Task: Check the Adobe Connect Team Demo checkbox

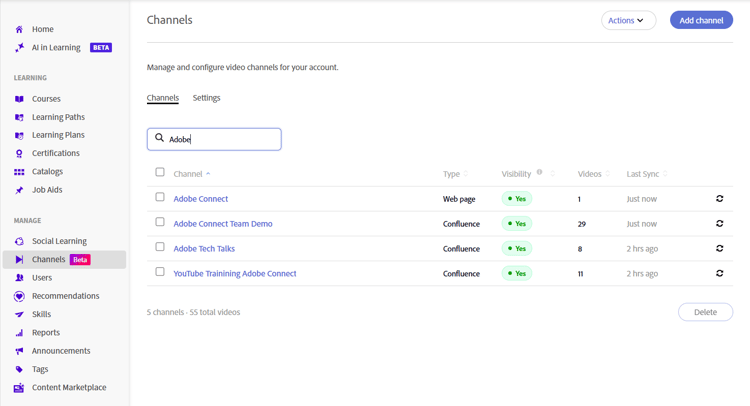Action: (x=160, y=222)
